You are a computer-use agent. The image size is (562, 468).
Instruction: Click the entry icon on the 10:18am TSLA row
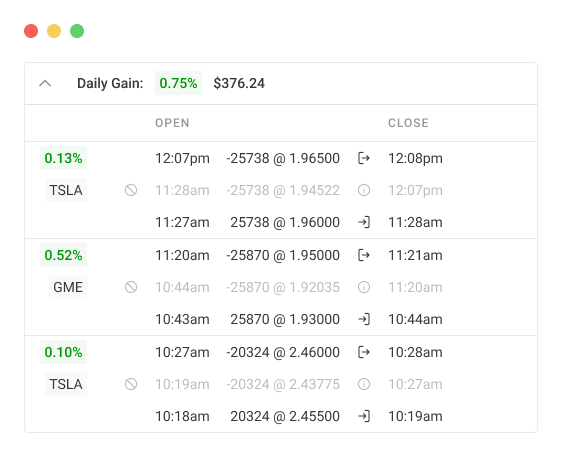click(364, 416)
